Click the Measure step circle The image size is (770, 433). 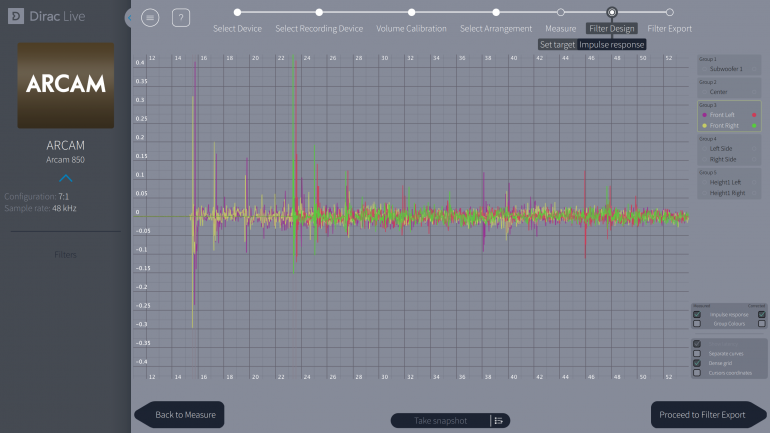(x=560, y=12)
